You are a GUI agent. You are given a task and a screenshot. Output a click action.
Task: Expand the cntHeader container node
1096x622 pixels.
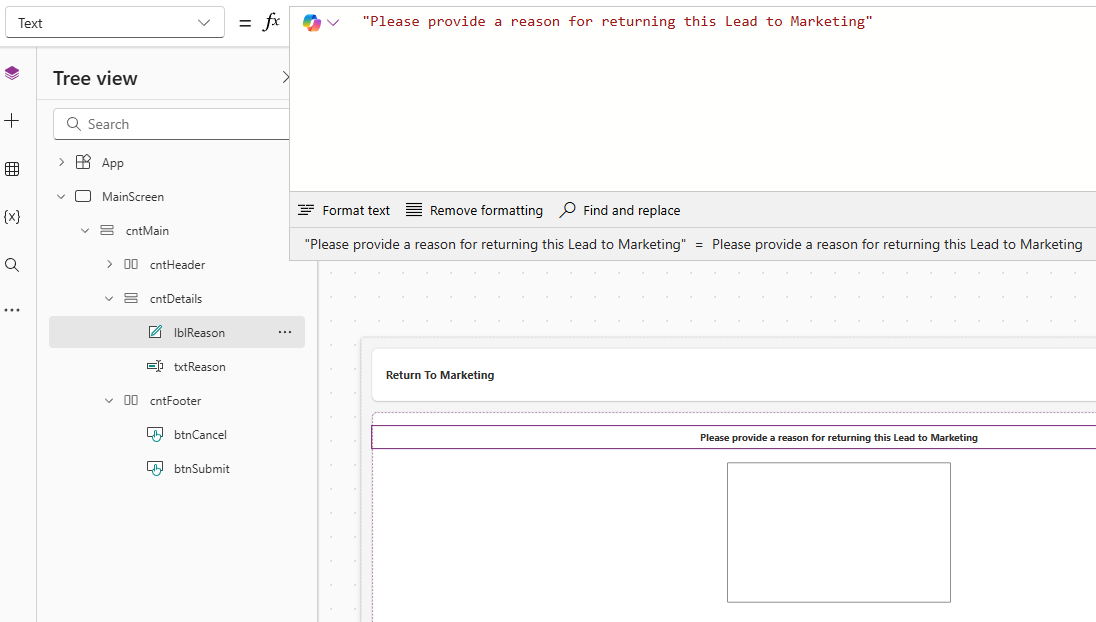[x=109, y=265]
